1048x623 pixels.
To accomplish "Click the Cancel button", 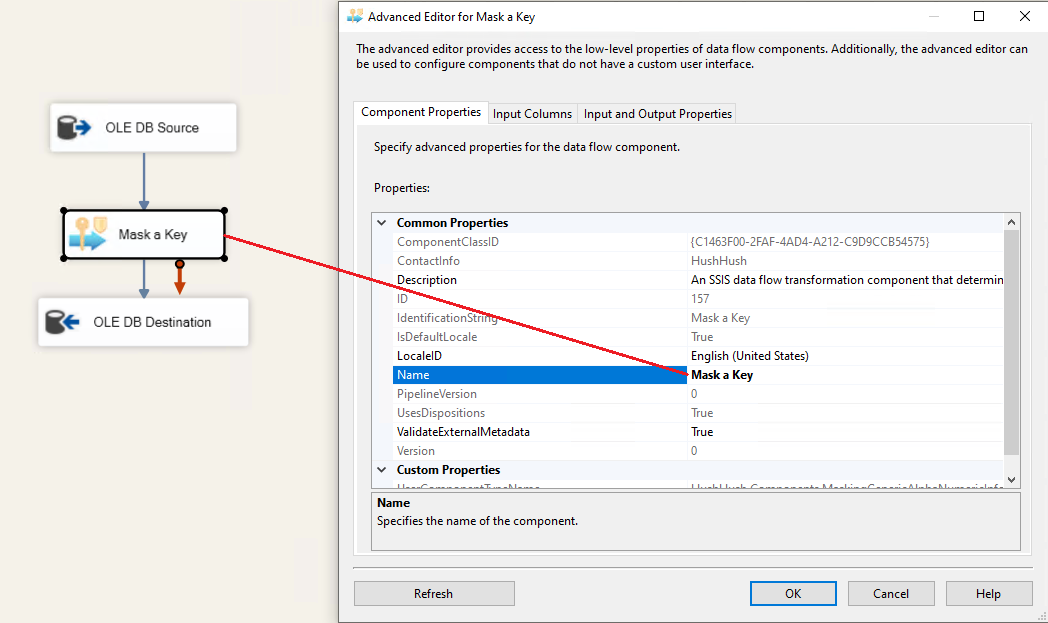I will pyautogui.click(x=890, y=594).
